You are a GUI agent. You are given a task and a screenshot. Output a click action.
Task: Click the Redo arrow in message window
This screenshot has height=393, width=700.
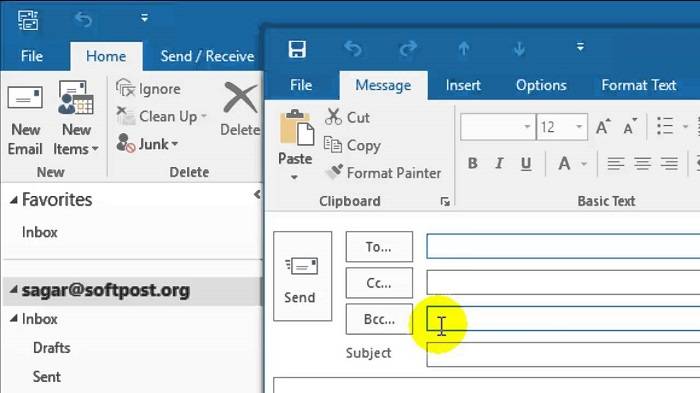tap(408, 48)
